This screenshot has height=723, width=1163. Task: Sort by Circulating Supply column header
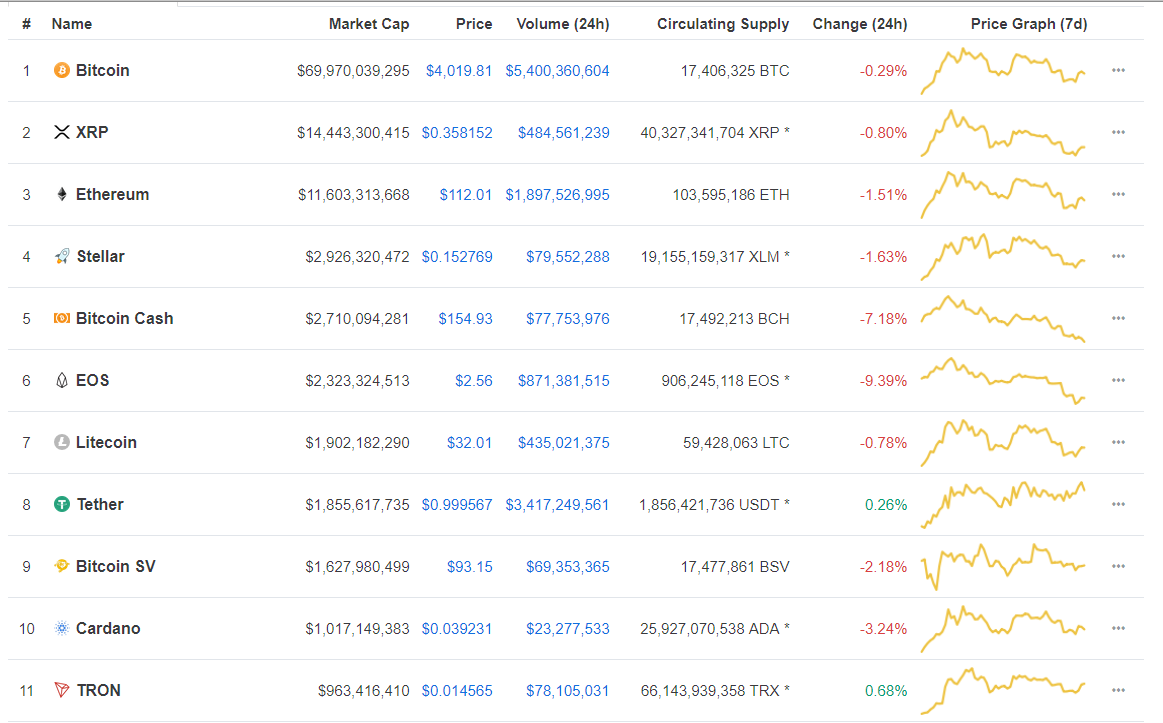click(x=722, y=24)
